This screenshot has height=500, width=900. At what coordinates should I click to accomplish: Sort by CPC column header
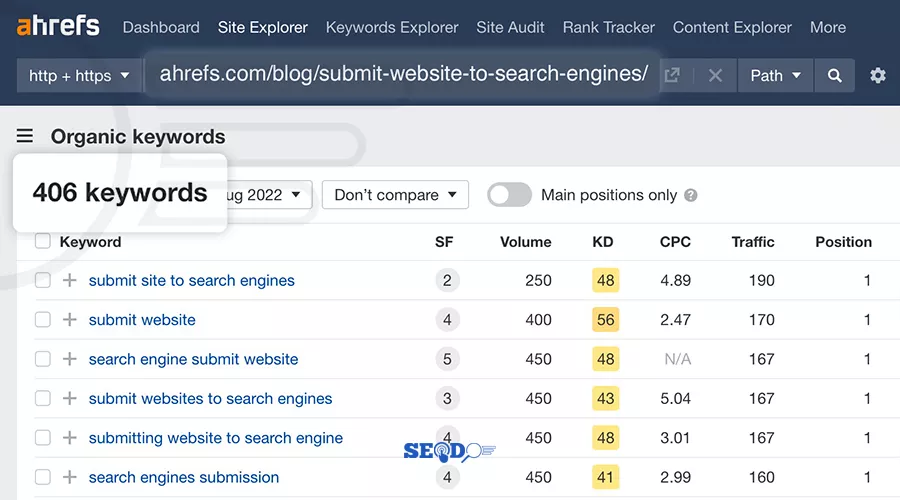(675, 242)
